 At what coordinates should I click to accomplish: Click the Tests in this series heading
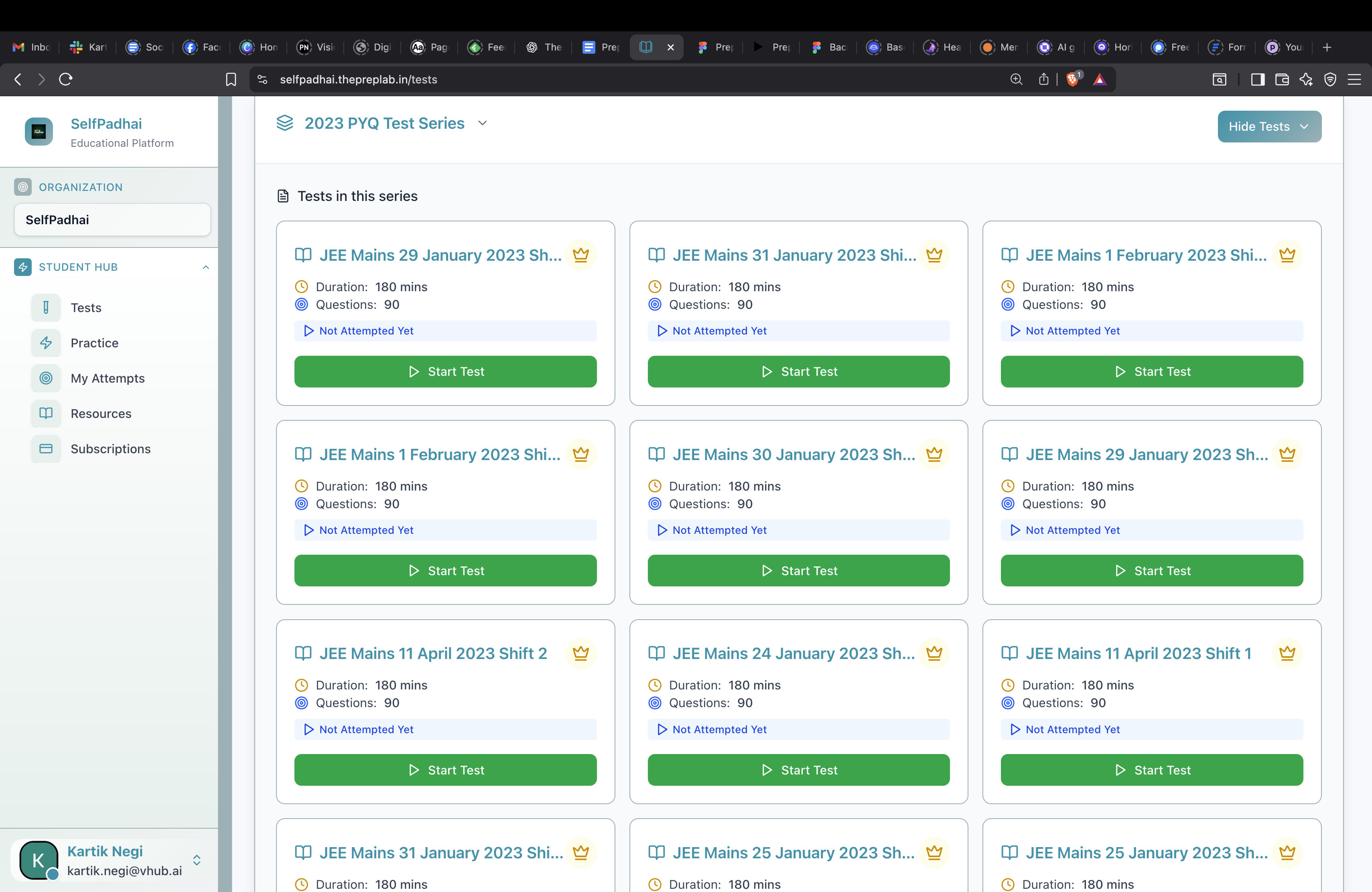pyautogui.click(x=357, y=196)
